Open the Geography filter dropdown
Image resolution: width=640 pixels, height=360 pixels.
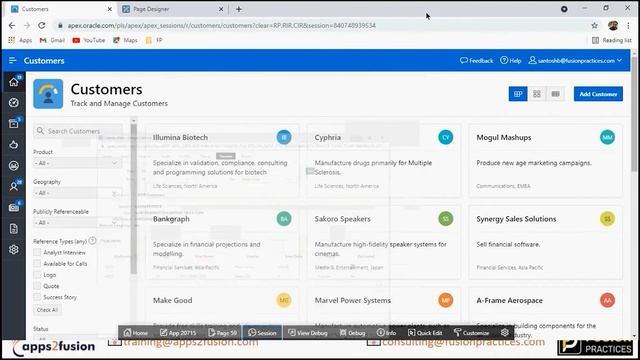[x=78, y=193]
